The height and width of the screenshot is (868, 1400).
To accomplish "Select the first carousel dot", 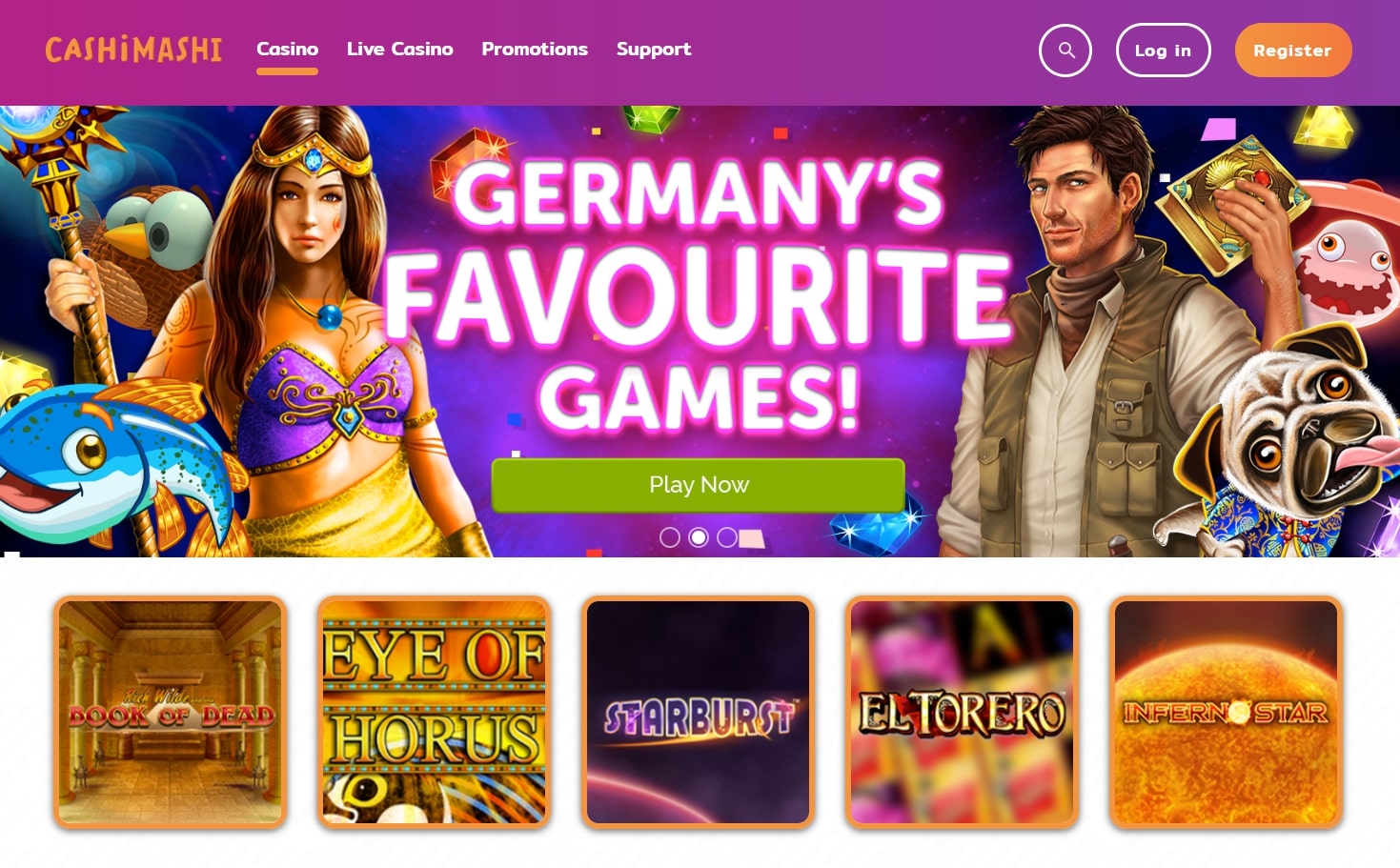I will click(x=670, y=537).
